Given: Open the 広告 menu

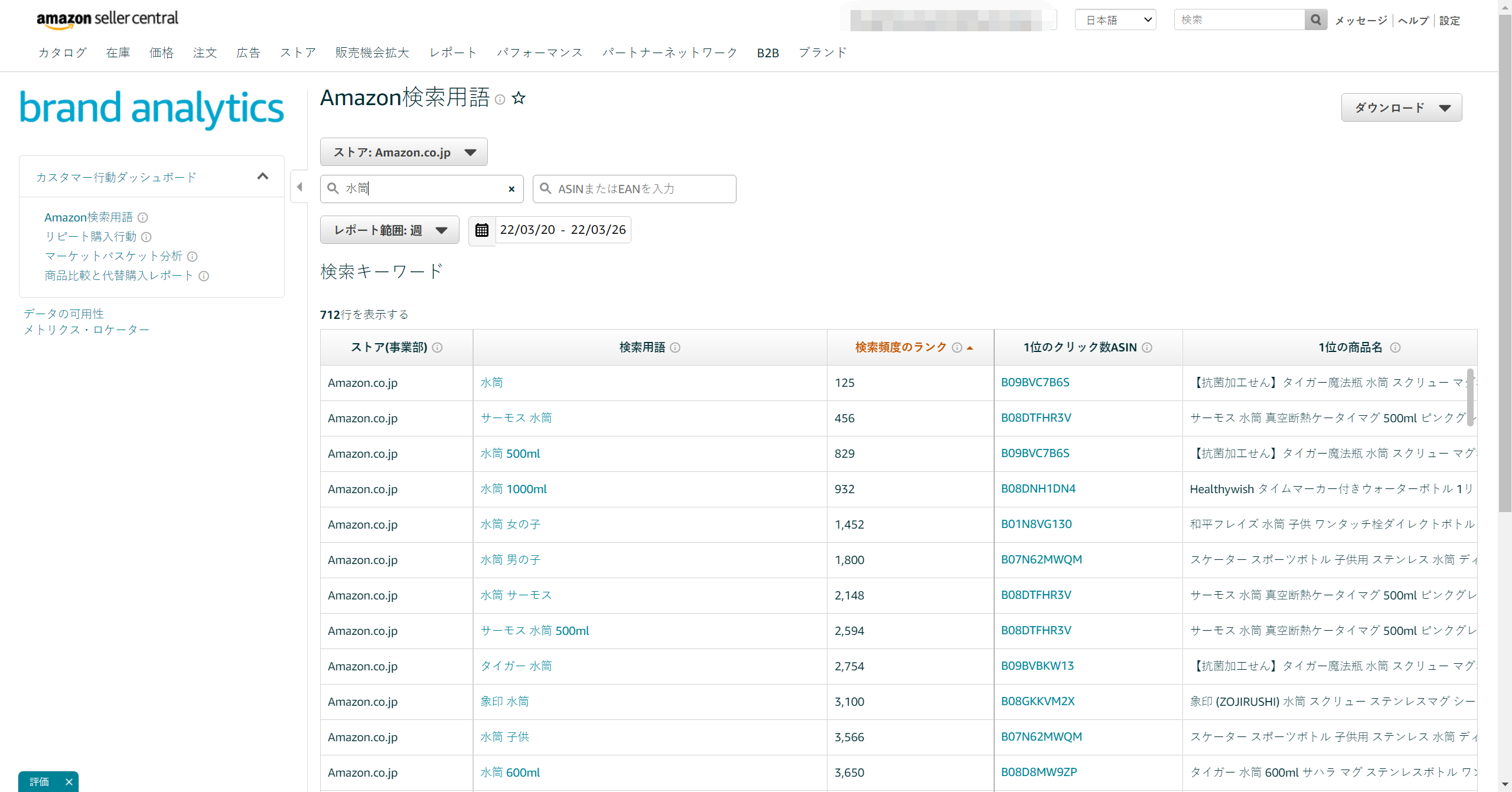Looking at the screenshot, I should pos(248,53).
